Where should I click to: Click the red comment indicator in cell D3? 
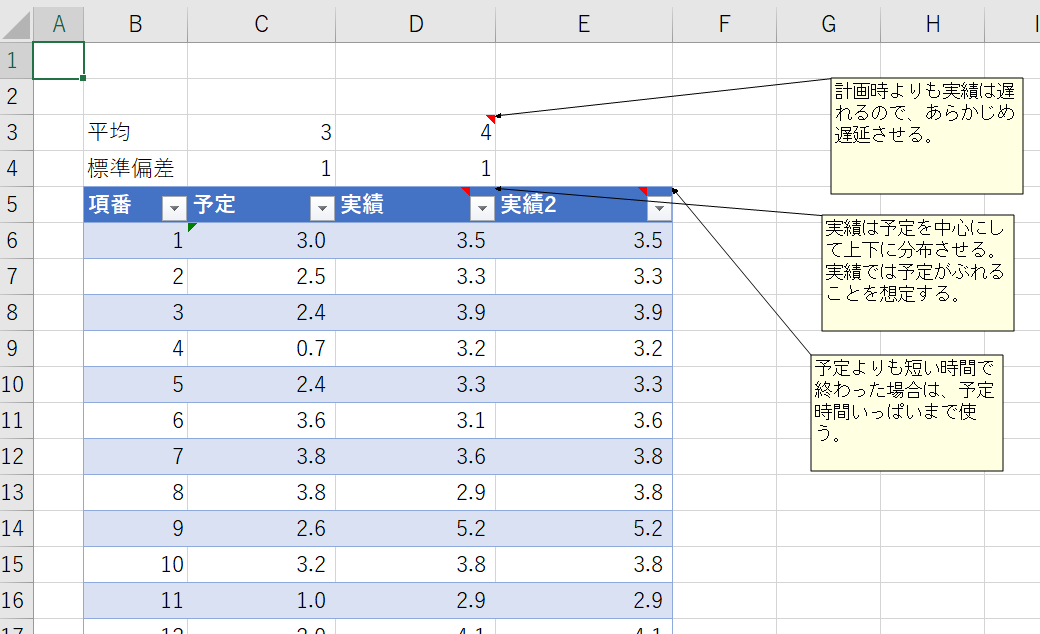490,119
